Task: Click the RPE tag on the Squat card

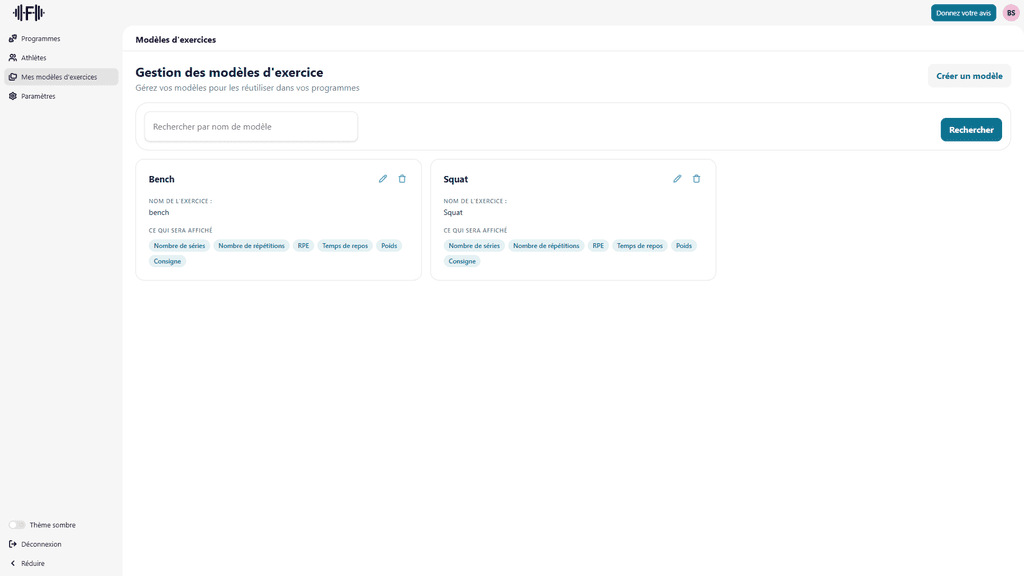Action: click(598, 246)
